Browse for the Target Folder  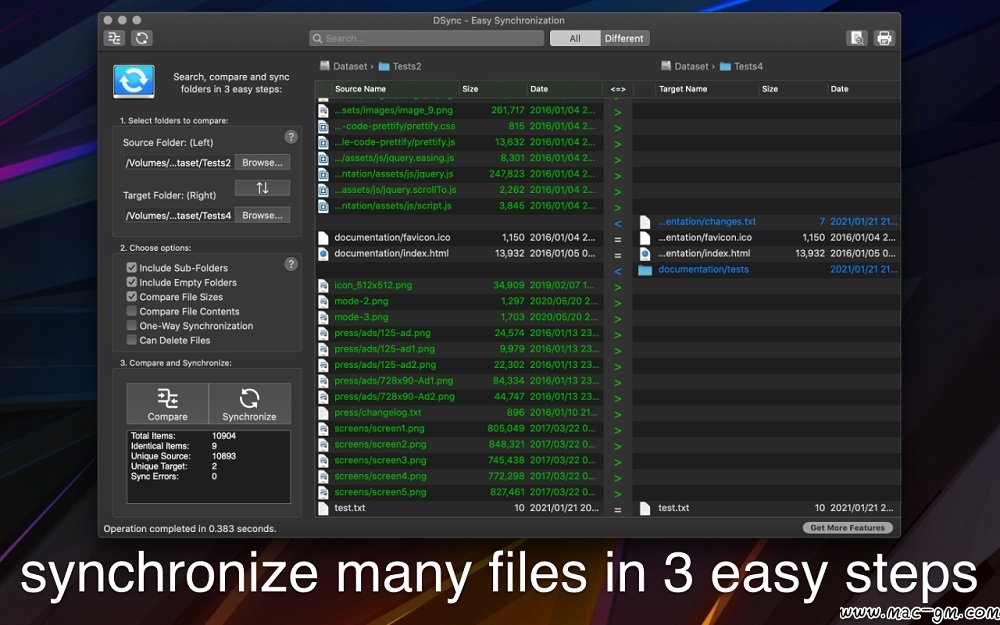pos(262,216)
